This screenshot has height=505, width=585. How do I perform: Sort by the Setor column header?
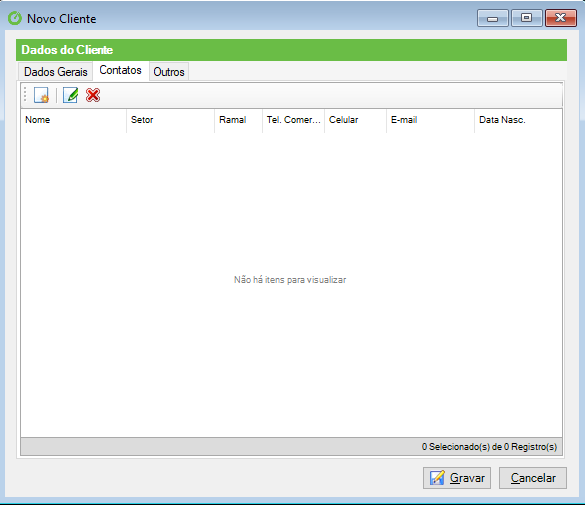tap(171, 120)
